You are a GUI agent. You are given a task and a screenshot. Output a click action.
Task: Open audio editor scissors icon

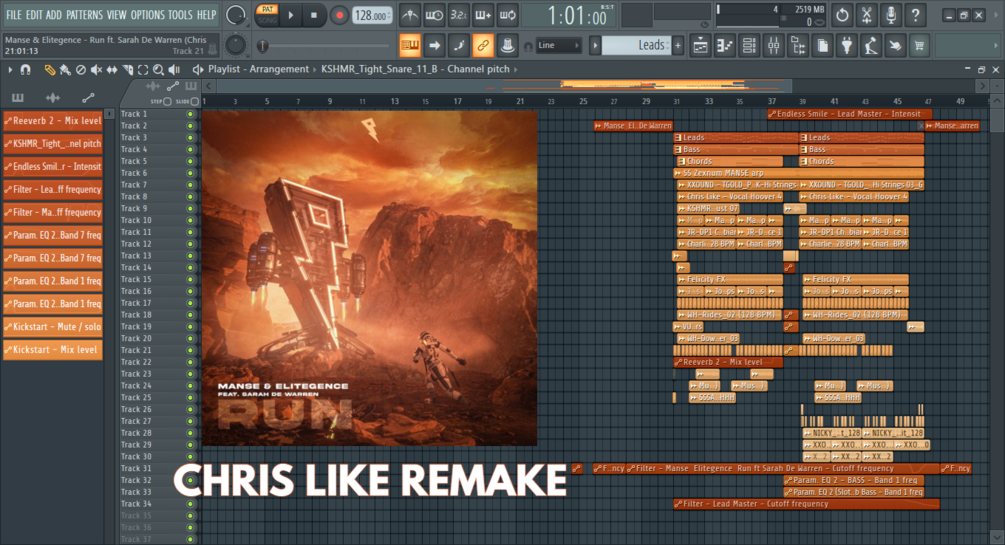click(867, 15)
